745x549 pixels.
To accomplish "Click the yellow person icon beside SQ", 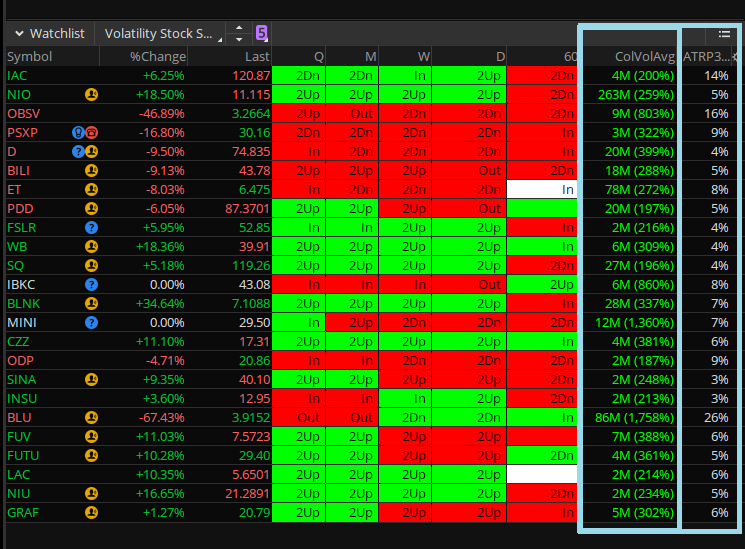I will [x=91, y=266].
